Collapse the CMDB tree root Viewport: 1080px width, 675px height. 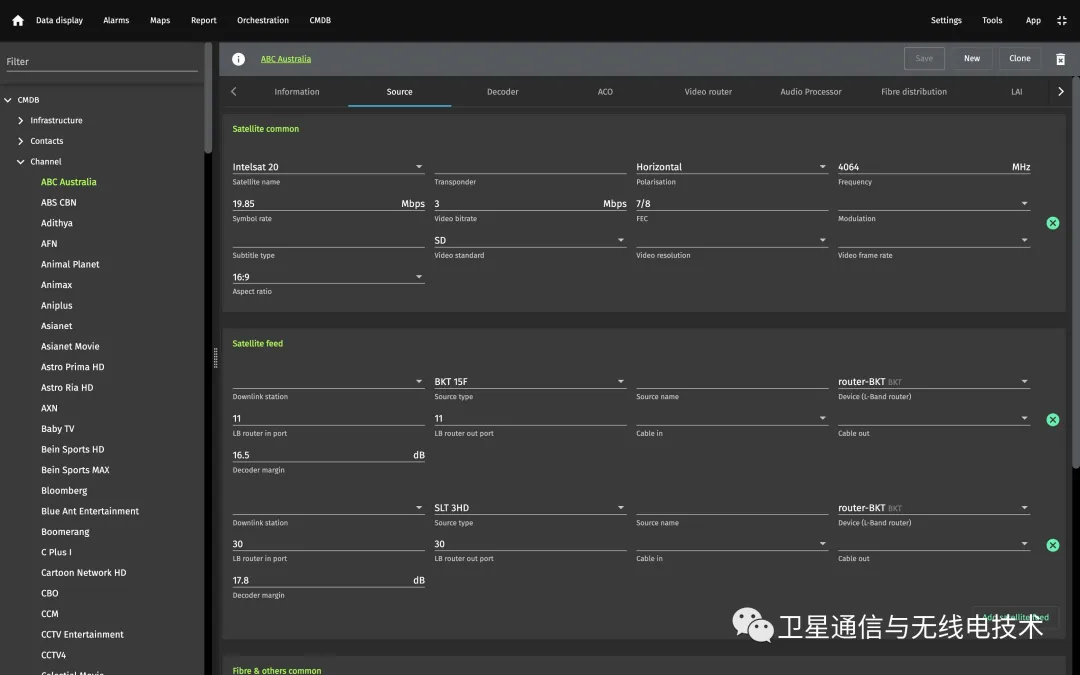(x=8, y=100)
